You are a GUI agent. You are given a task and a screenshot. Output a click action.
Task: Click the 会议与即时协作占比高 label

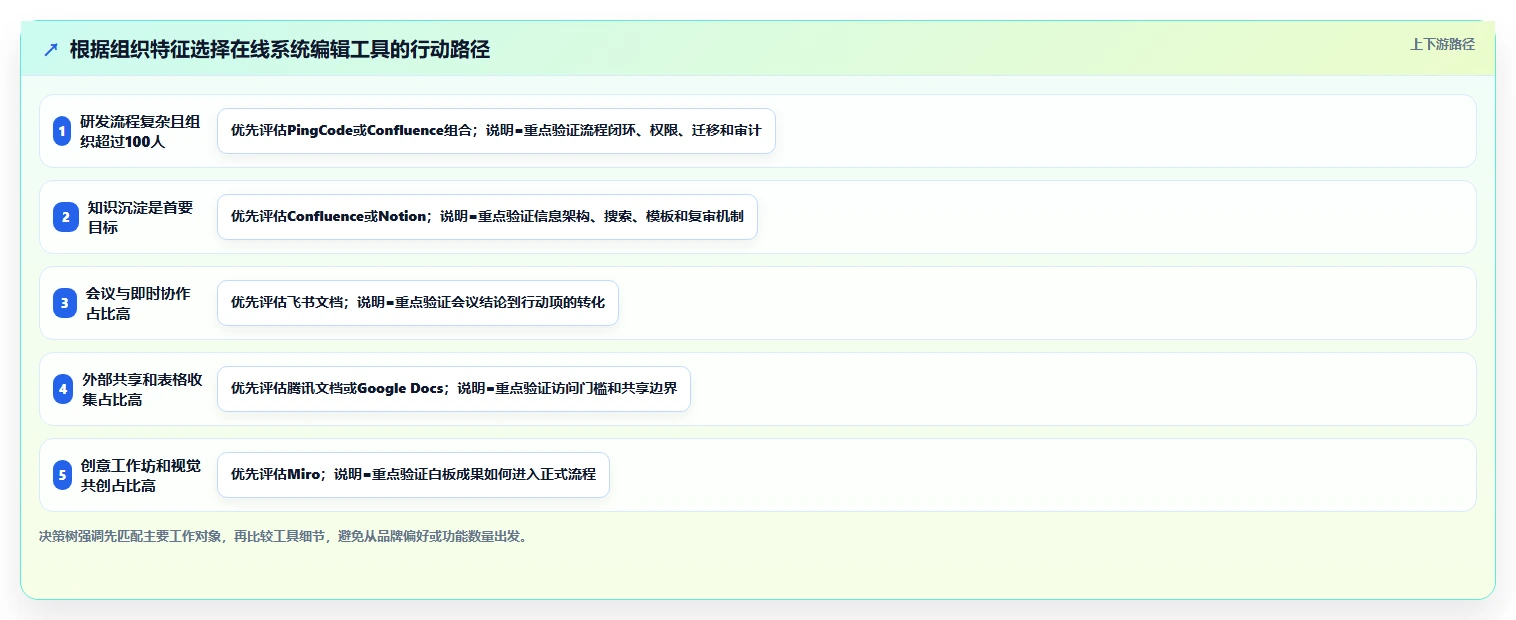[138, 303]
